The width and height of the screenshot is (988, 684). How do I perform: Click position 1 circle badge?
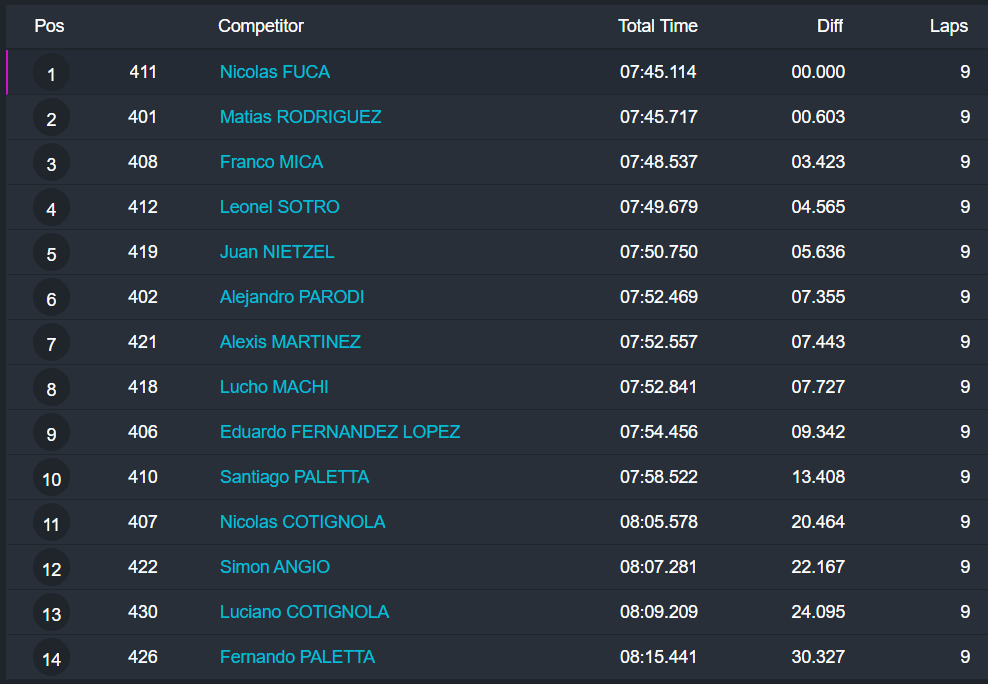pyautogui.click(x=51, y=73)
